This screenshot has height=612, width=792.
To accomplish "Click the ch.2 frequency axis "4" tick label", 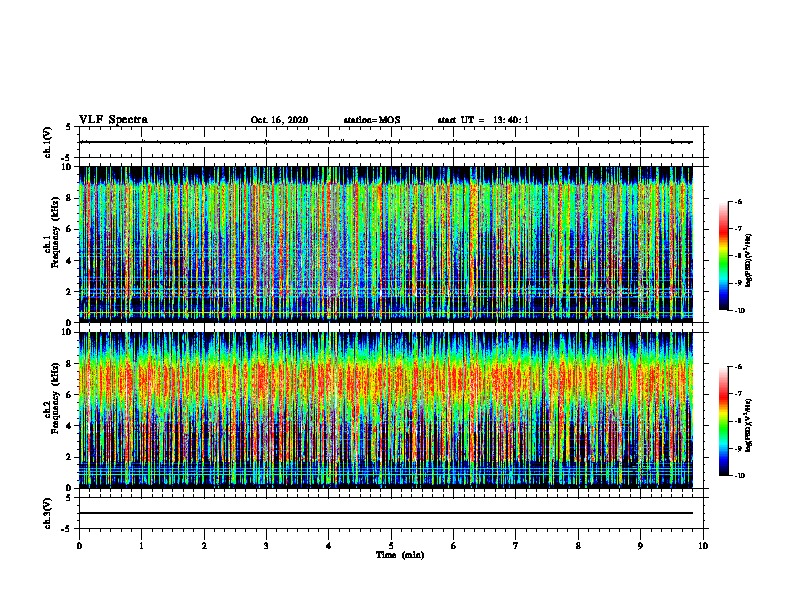I will click(x=69, y=426).
